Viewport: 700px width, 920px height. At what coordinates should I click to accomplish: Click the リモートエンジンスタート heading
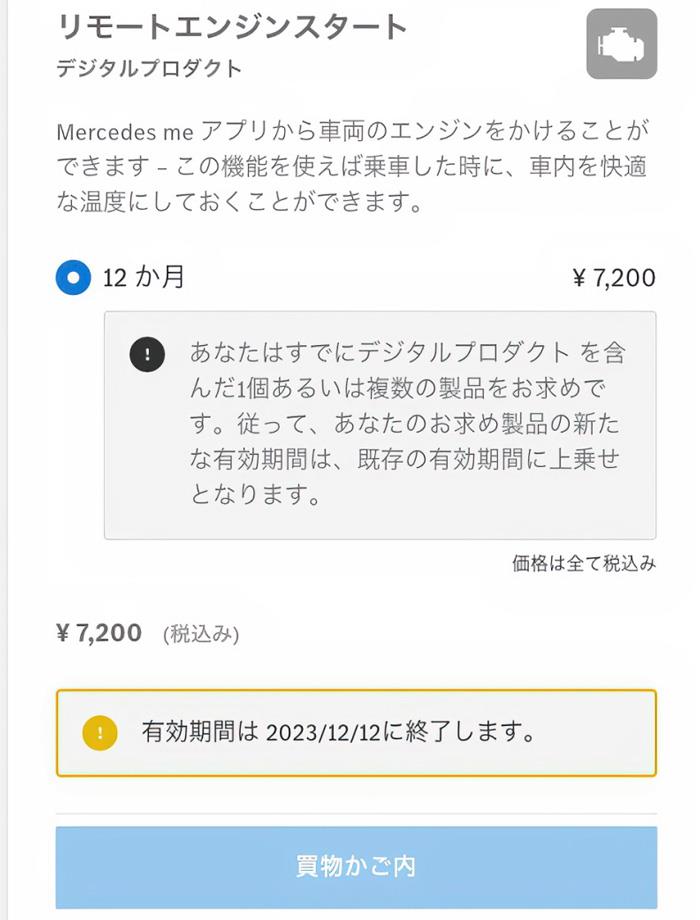click(x=232, y=27)
